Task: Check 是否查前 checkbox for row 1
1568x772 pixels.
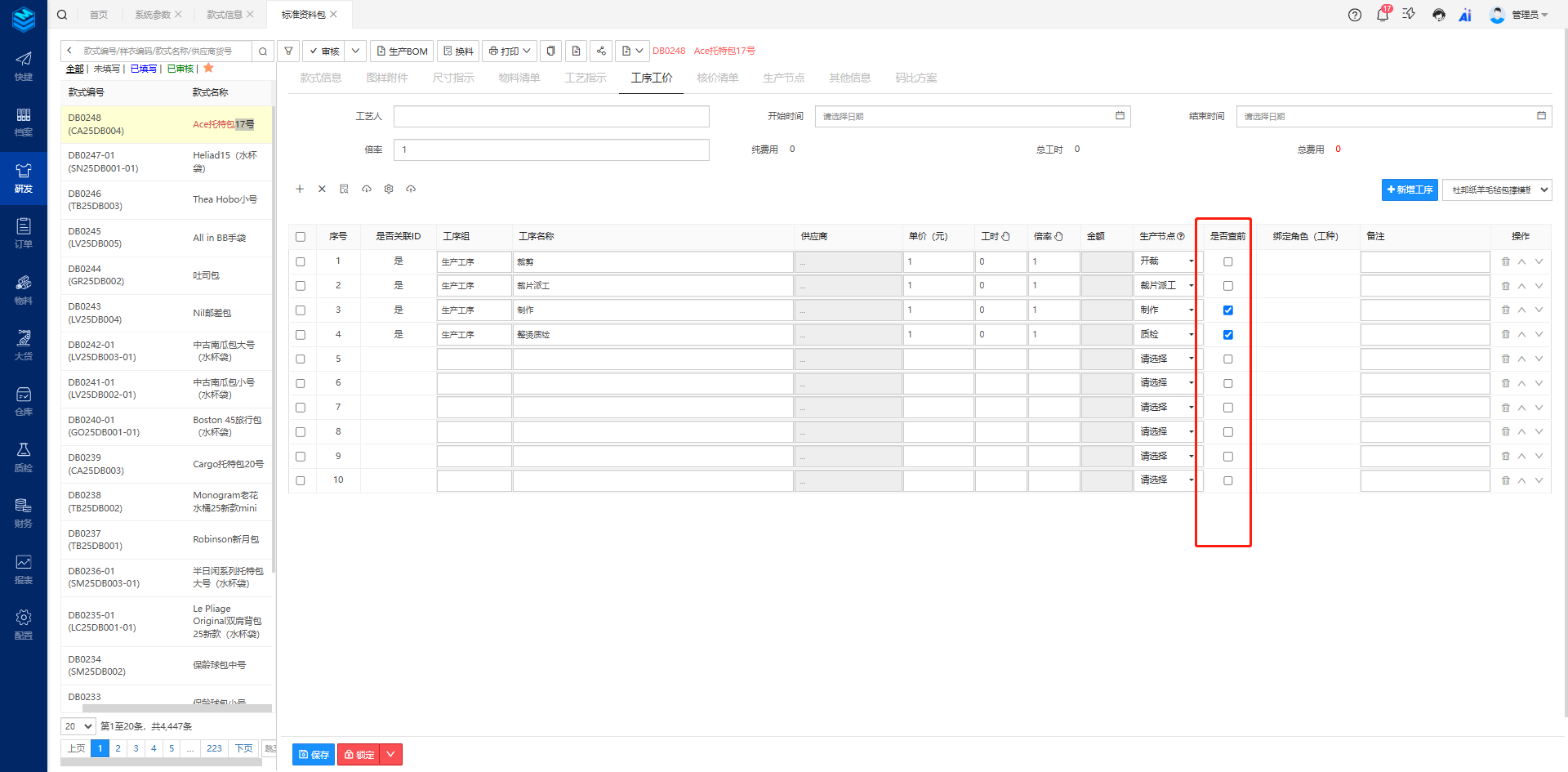Action: pos(1227,262)
